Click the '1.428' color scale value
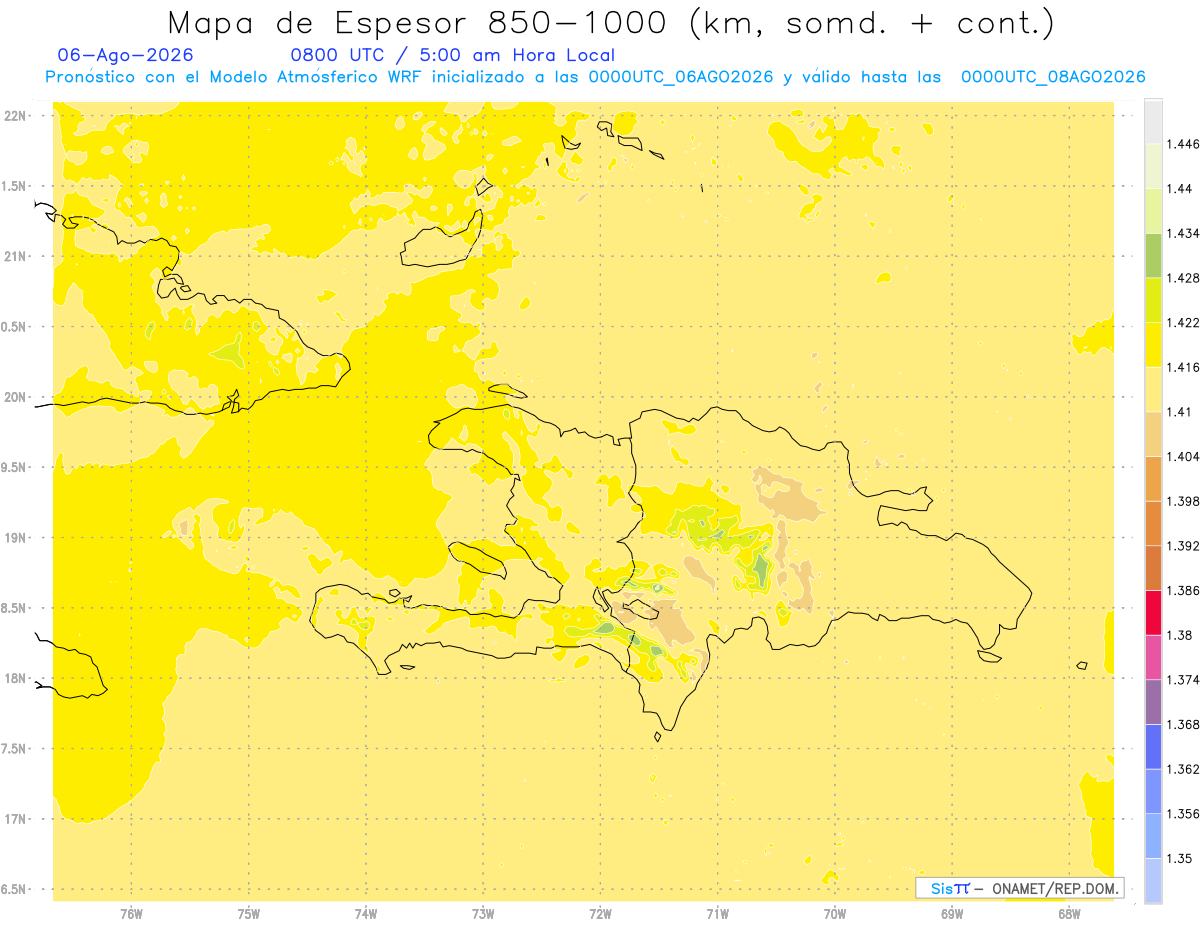Image resolution: width=1200 pixels, height=927 pixels. click(x=1182, y=278)
